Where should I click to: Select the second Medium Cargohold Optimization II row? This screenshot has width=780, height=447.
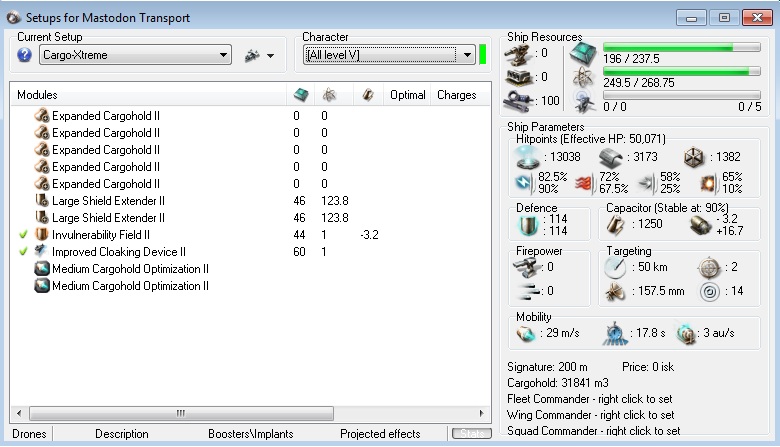250,285
